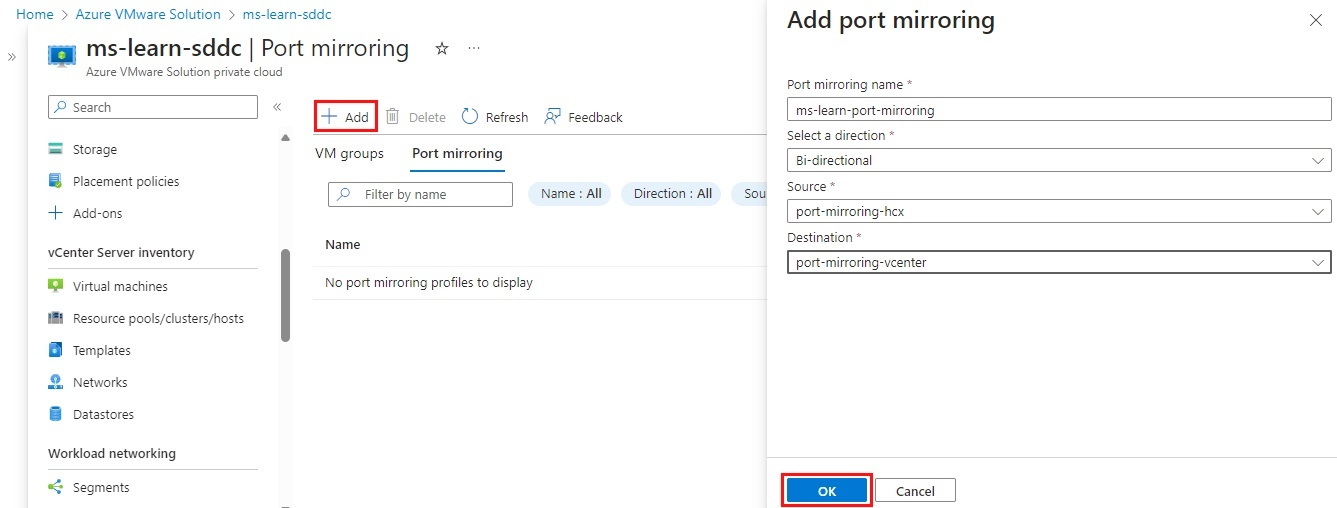Click the Segments icon
The height and width of the screenshot is (508, 1337).
(56, 487)
